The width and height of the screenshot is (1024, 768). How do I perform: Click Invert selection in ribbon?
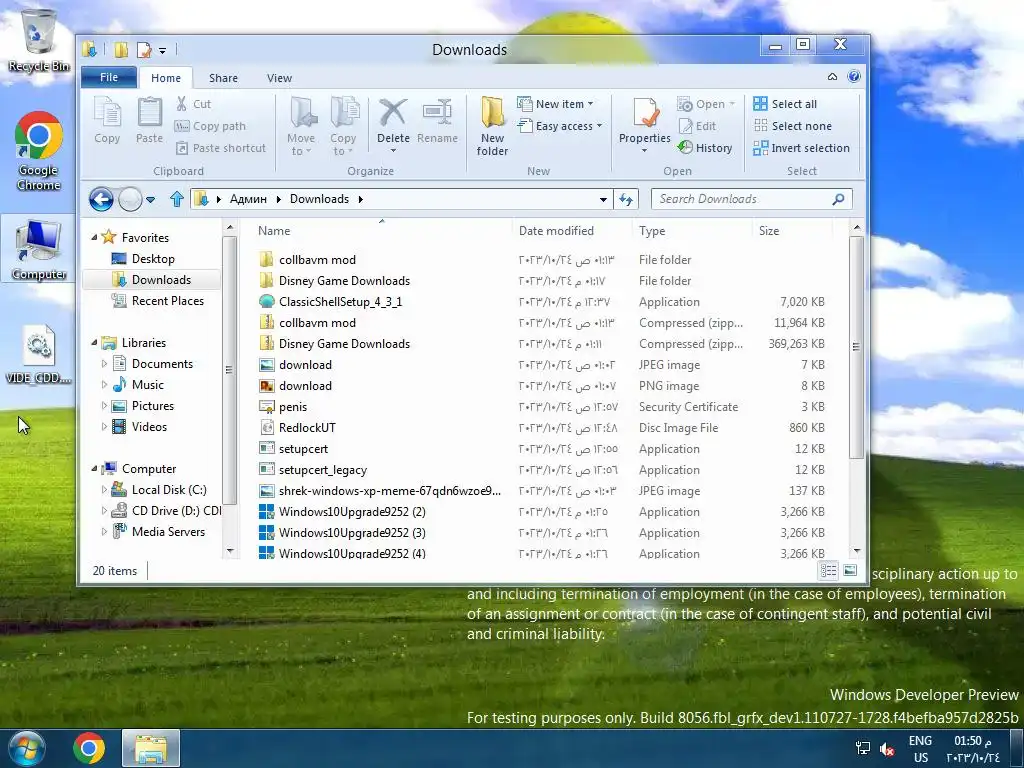pyautogui.click(x=801, y=148)
